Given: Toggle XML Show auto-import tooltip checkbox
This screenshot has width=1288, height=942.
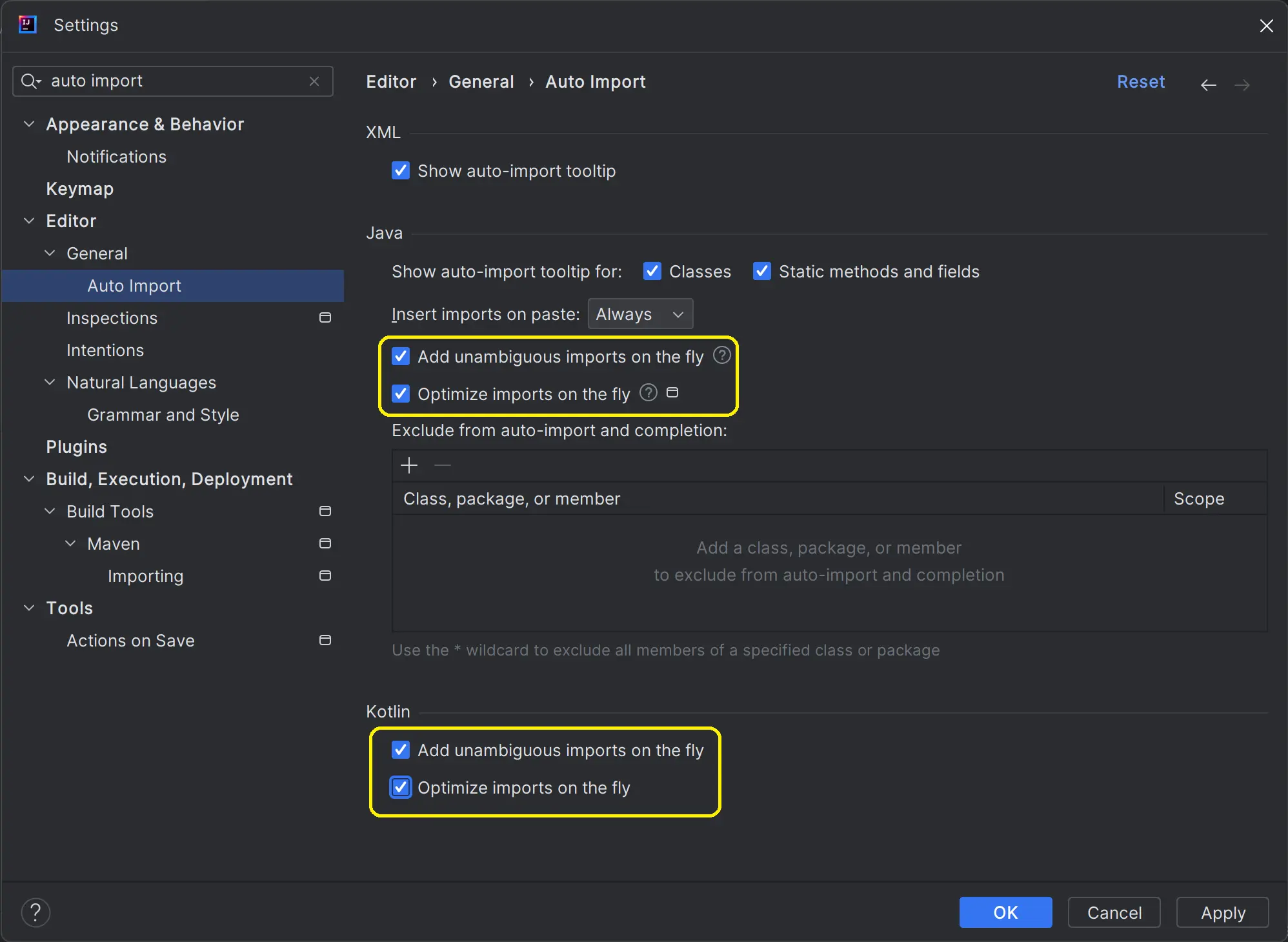Looking at the screenshot, I should 401,170.
